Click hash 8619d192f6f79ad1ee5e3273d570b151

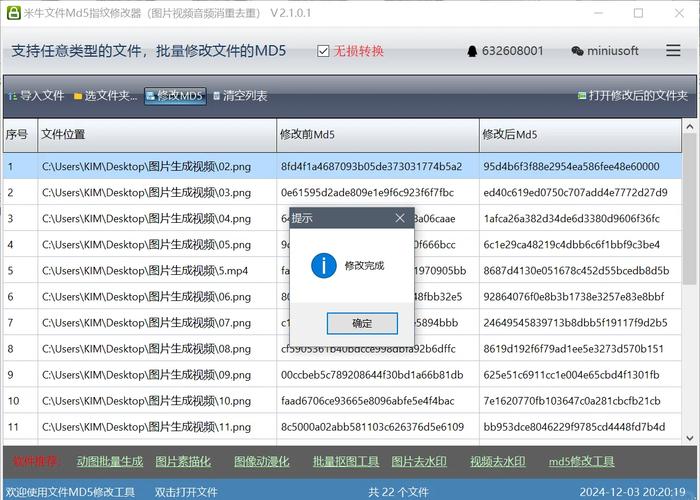574,349
